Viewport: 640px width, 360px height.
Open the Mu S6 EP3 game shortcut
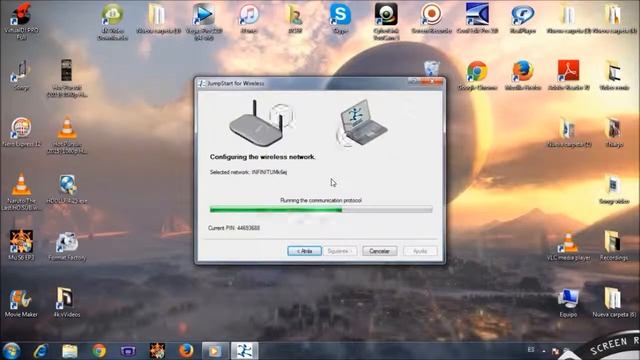click(x=21, y=245)
